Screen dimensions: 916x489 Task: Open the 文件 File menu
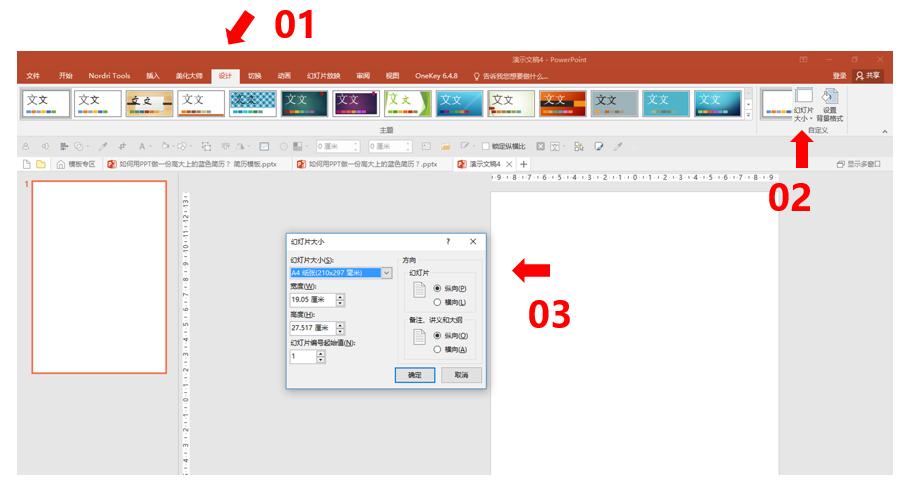(33, 76)
